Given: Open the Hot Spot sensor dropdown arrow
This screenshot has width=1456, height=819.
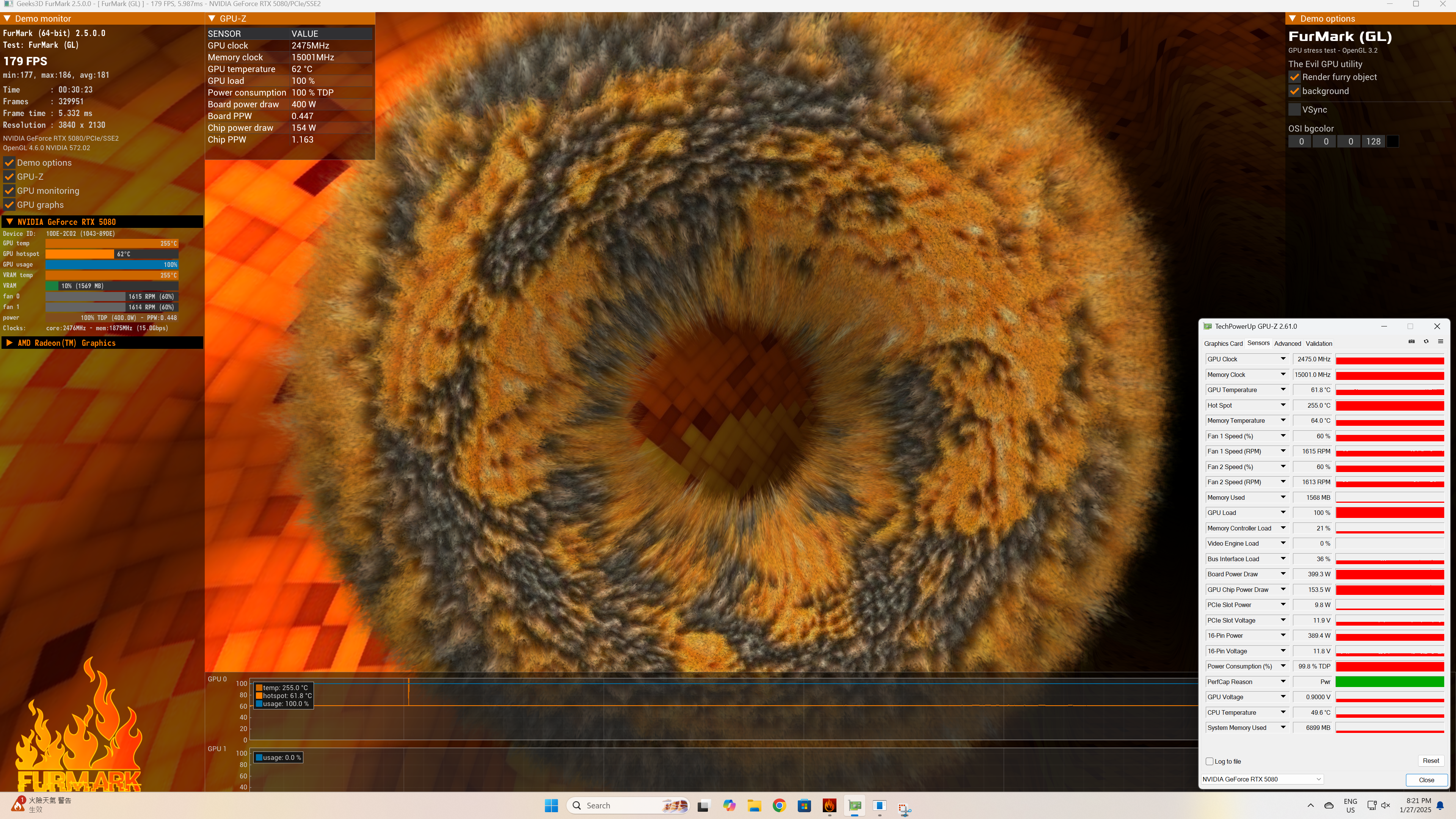Looking at the screenshot, I should coord(1283,405).
